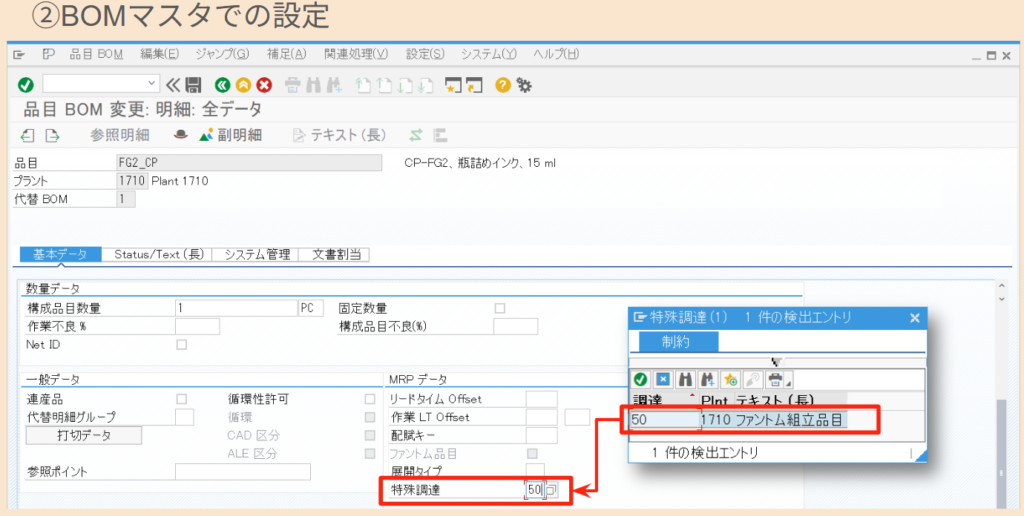
Task: Toggle the CAD 区分 checkbox
Action: [370, 435]
